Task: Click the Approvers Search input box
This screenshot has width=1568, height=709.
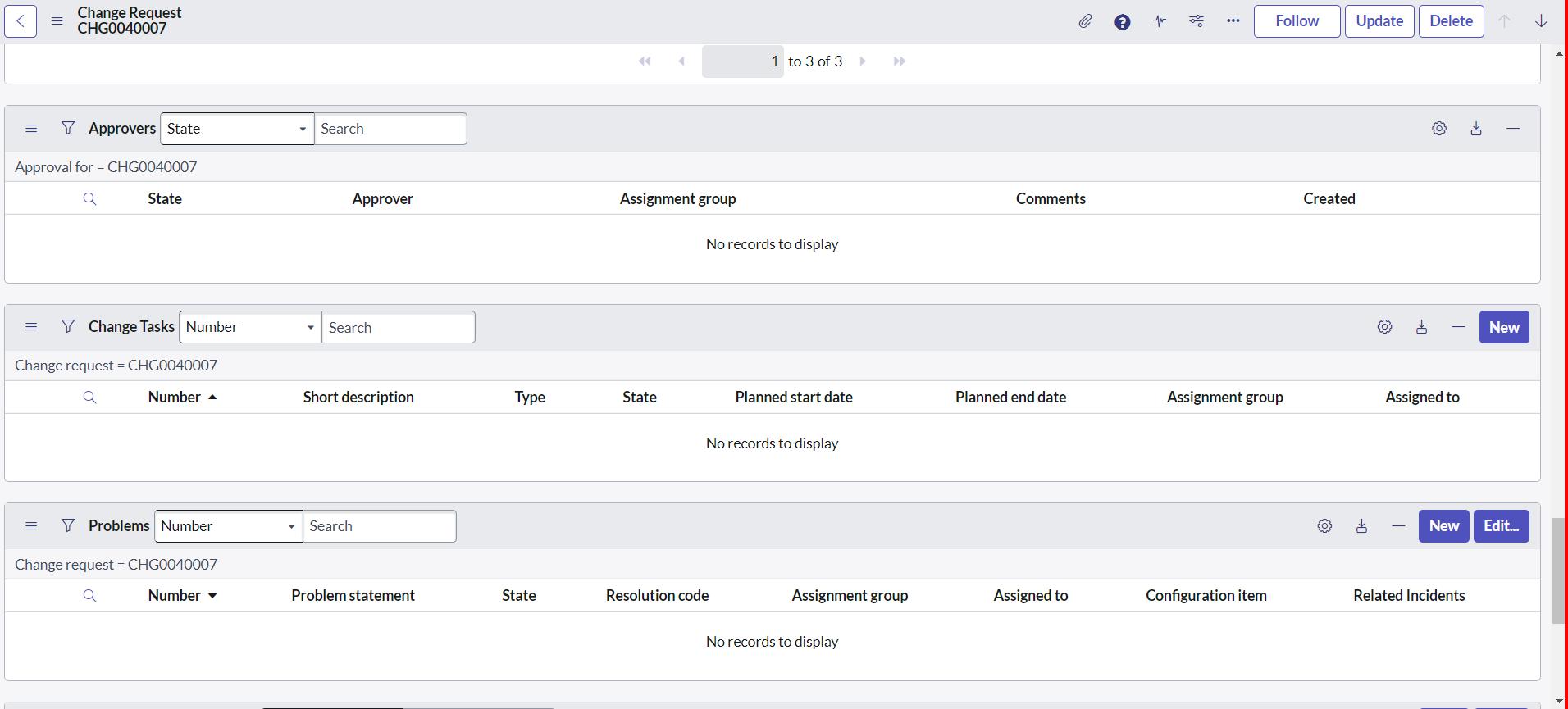Action: pos(390,129)
